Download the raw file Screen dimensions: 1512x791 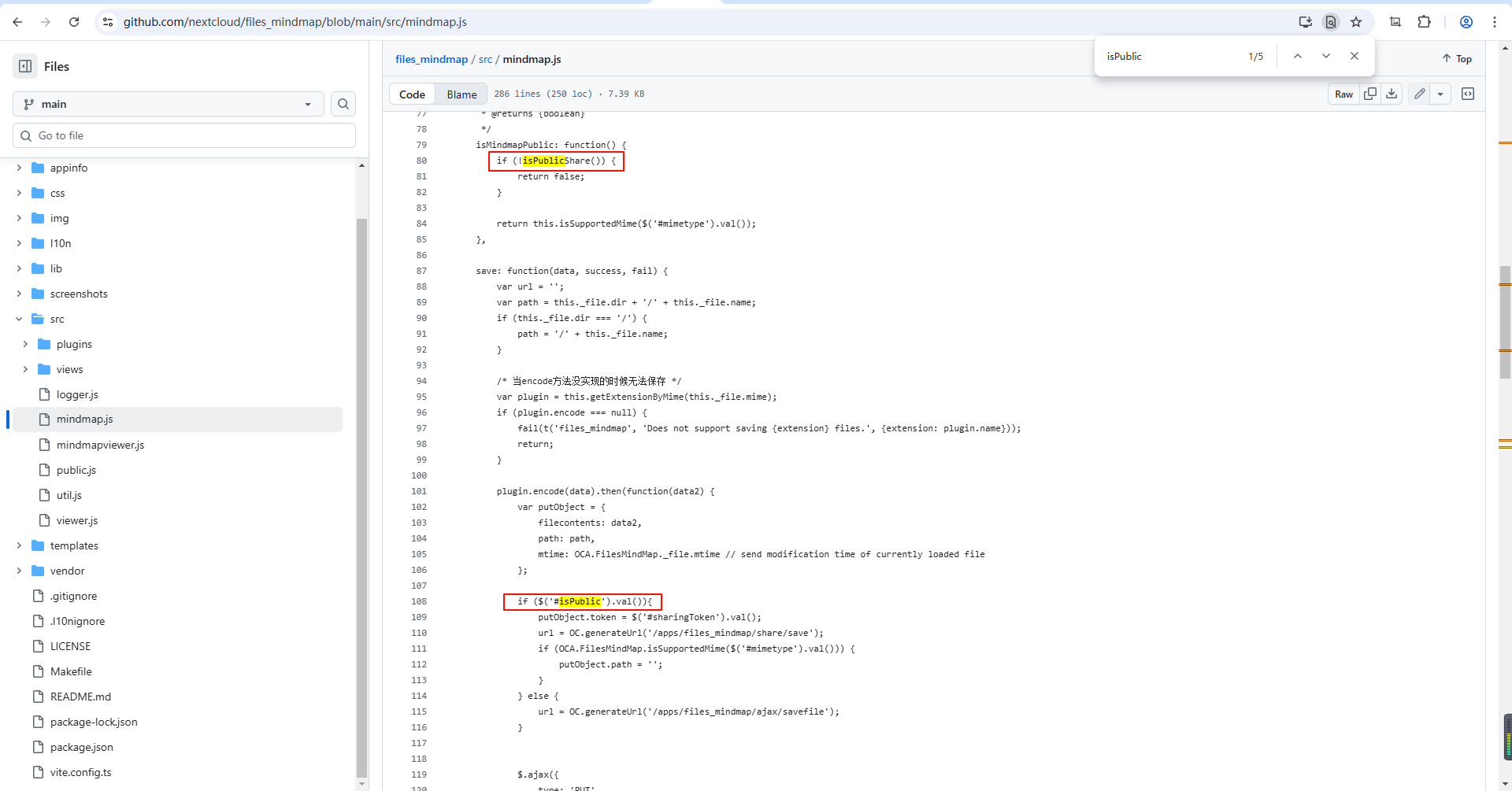[1392, 94]
